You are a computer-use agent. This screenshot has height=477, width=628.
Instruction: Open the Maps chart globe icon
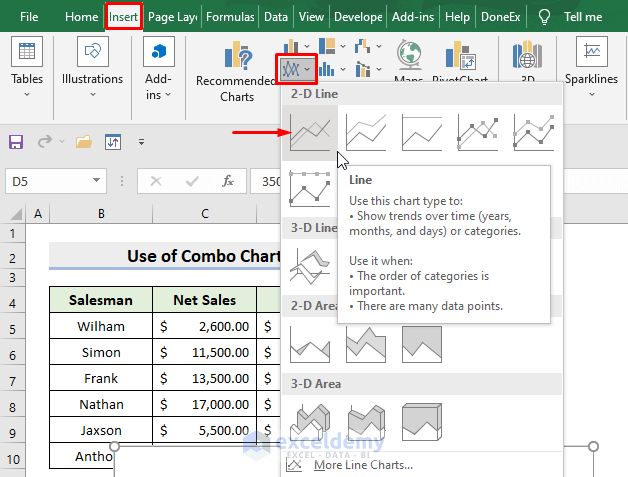click(409, 55)
